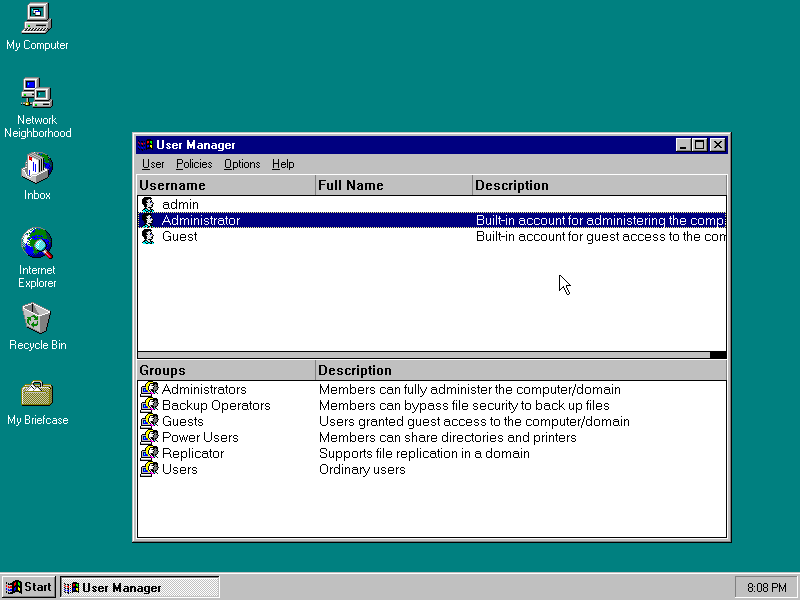Click 'Members can share directories and printers'
The height and width of the screenshot is (600, 800).
[447, 437]
